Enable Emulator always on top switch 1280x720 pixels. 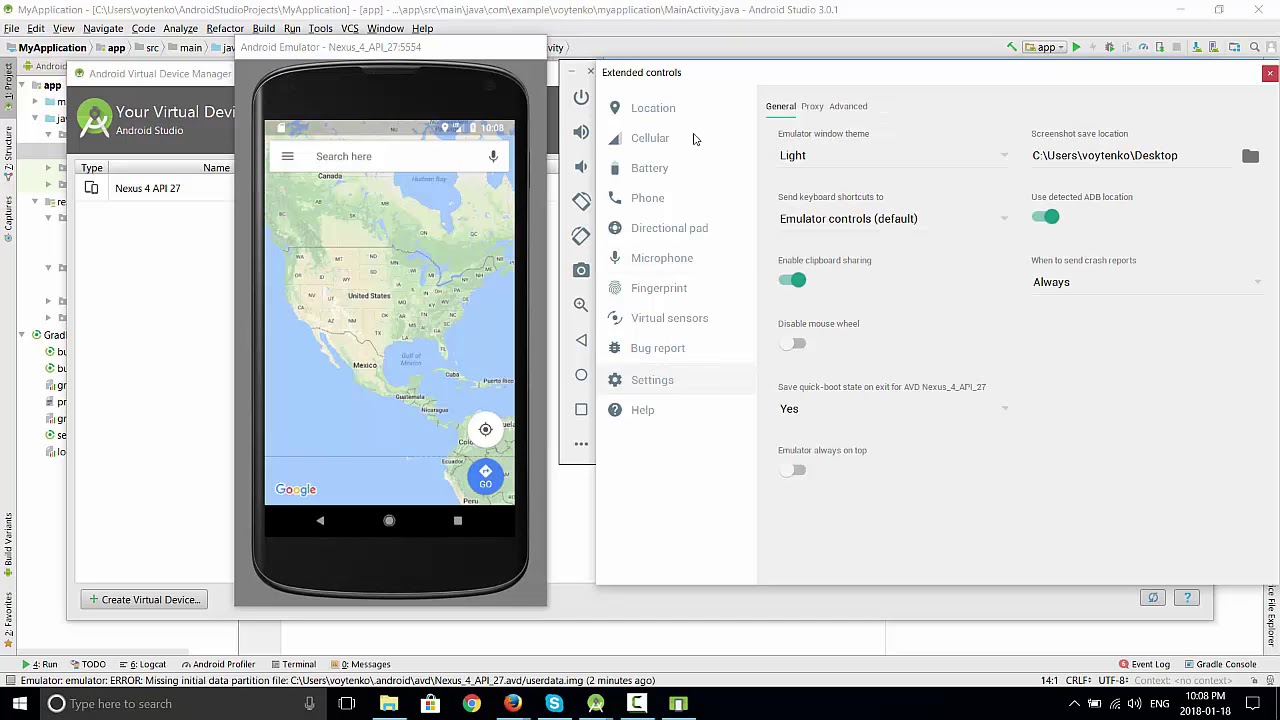(x=792, y=470)
